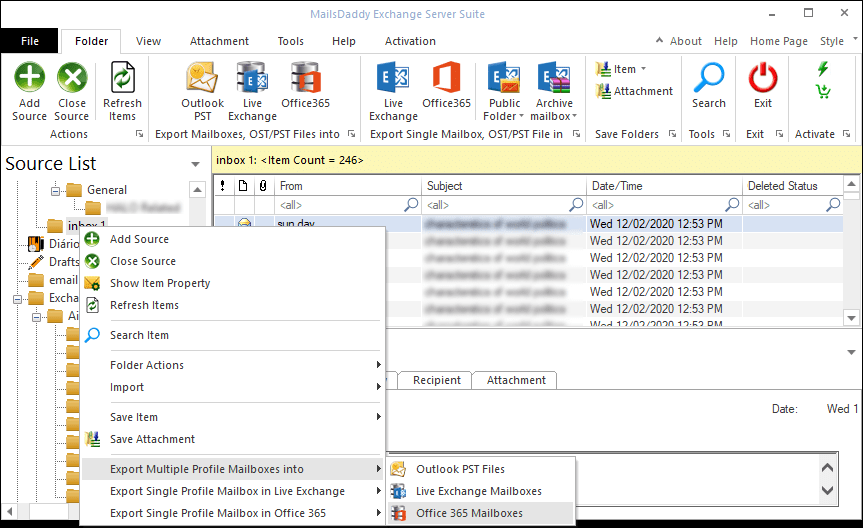Screen dimensions: 863x528
Task: Open the Style menu
Action: [832, 41]
